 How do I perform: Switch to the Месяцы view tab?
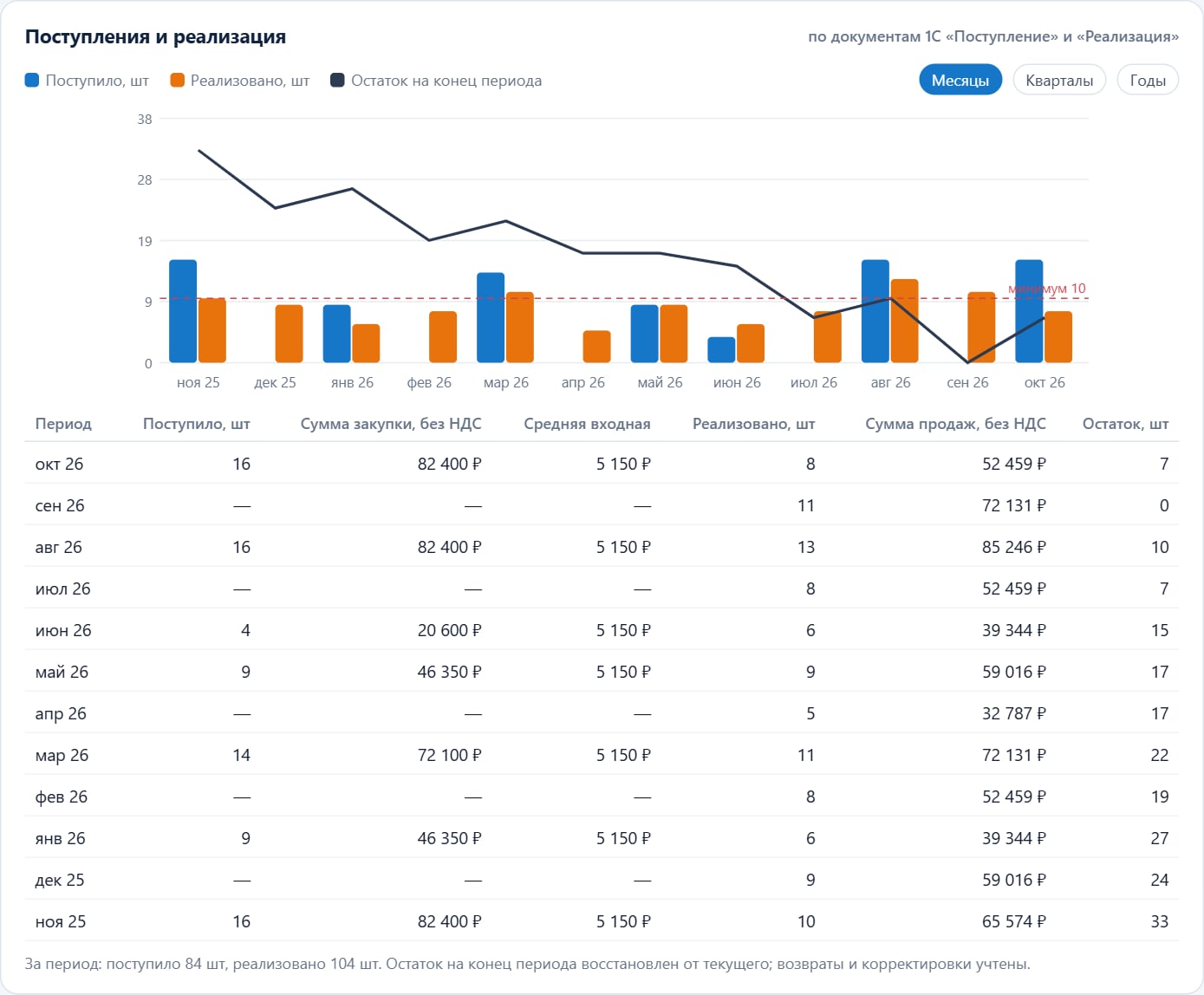pos(960,81)
